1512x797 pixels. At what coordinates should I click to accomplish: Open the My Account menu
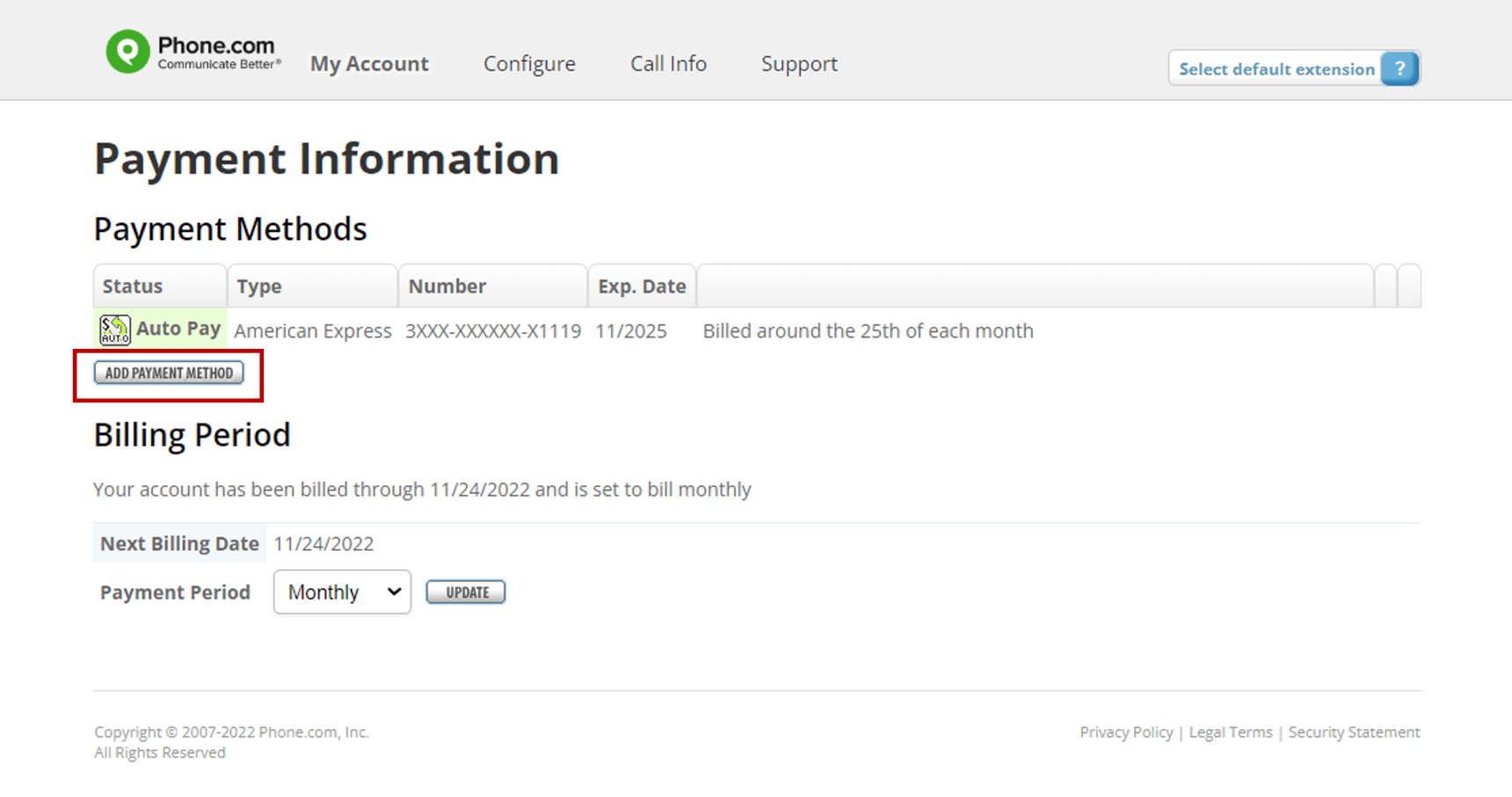tap(369, 63)
